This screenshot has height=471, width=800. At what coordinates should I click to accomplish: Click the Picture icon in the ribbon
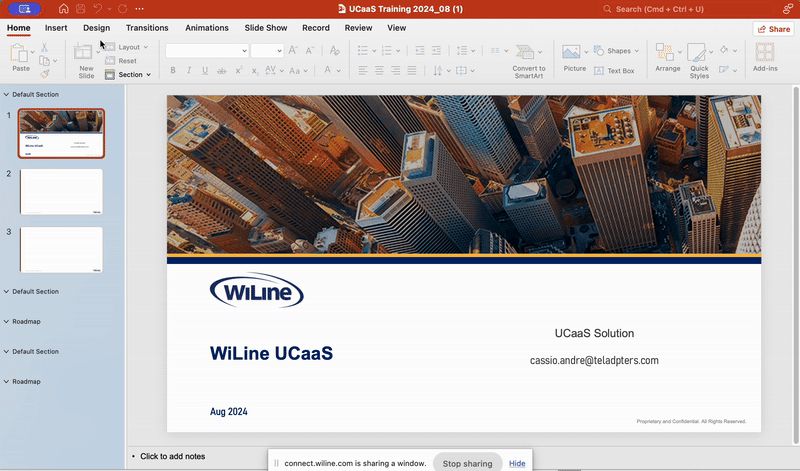571,52
